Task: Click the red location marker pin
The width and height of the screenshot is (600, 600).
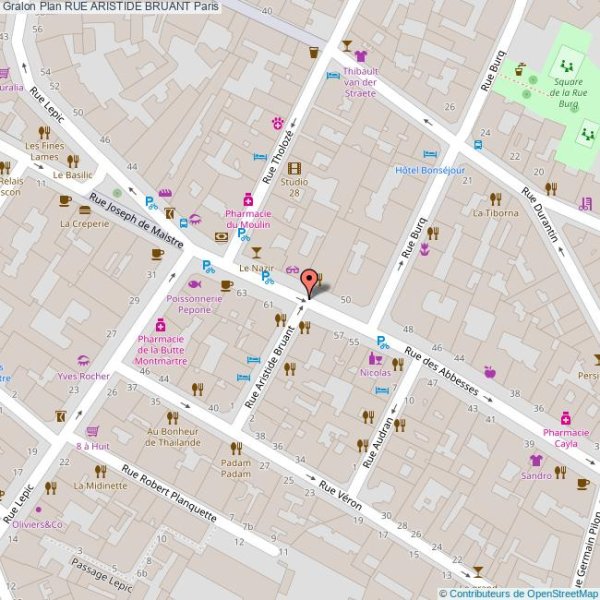Action: [x=311, y=282]
